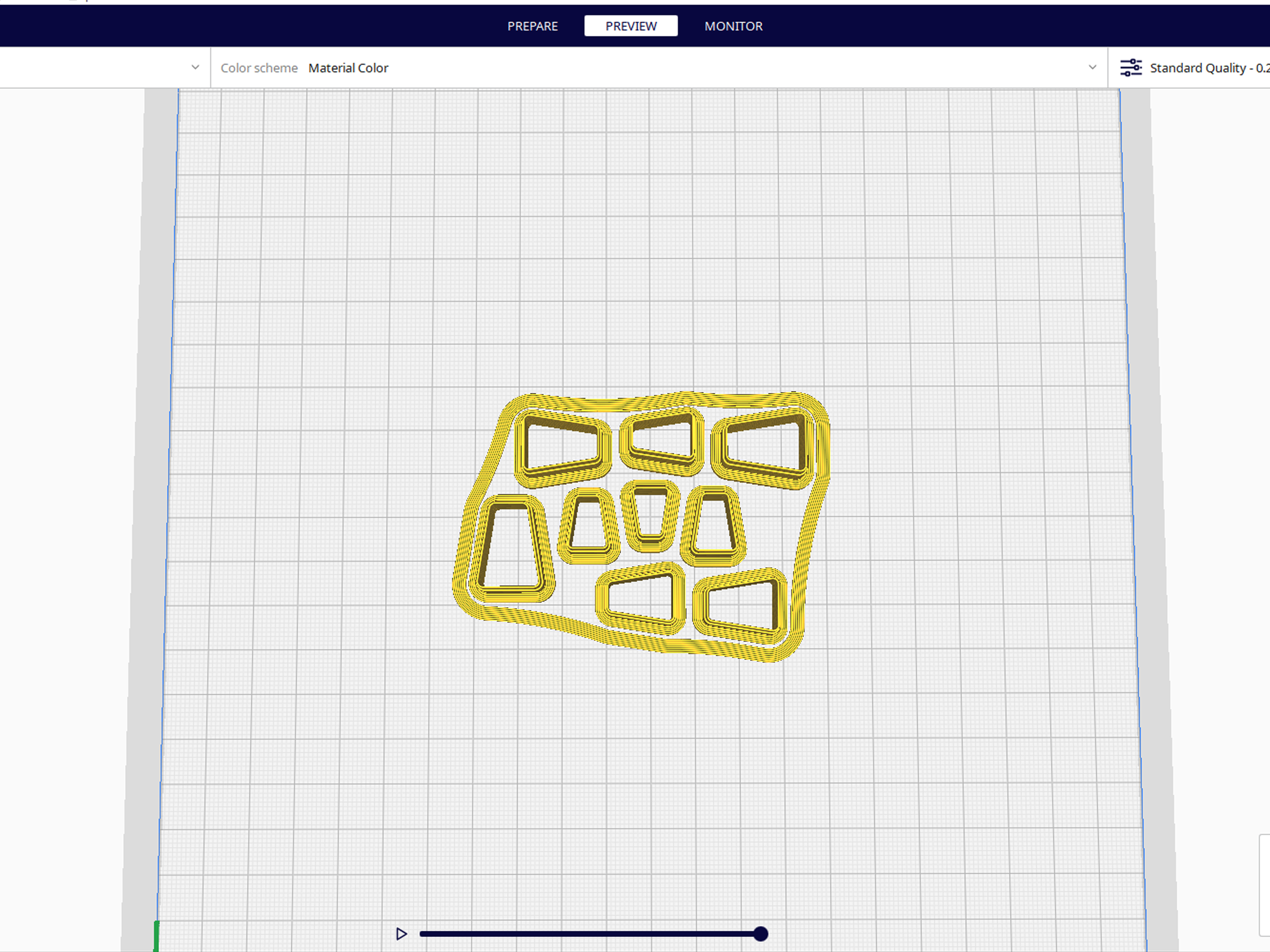Viewport: 1270px width, 952px height.
Task: Select the active PREVIEW tab
Action: (631, 26)
